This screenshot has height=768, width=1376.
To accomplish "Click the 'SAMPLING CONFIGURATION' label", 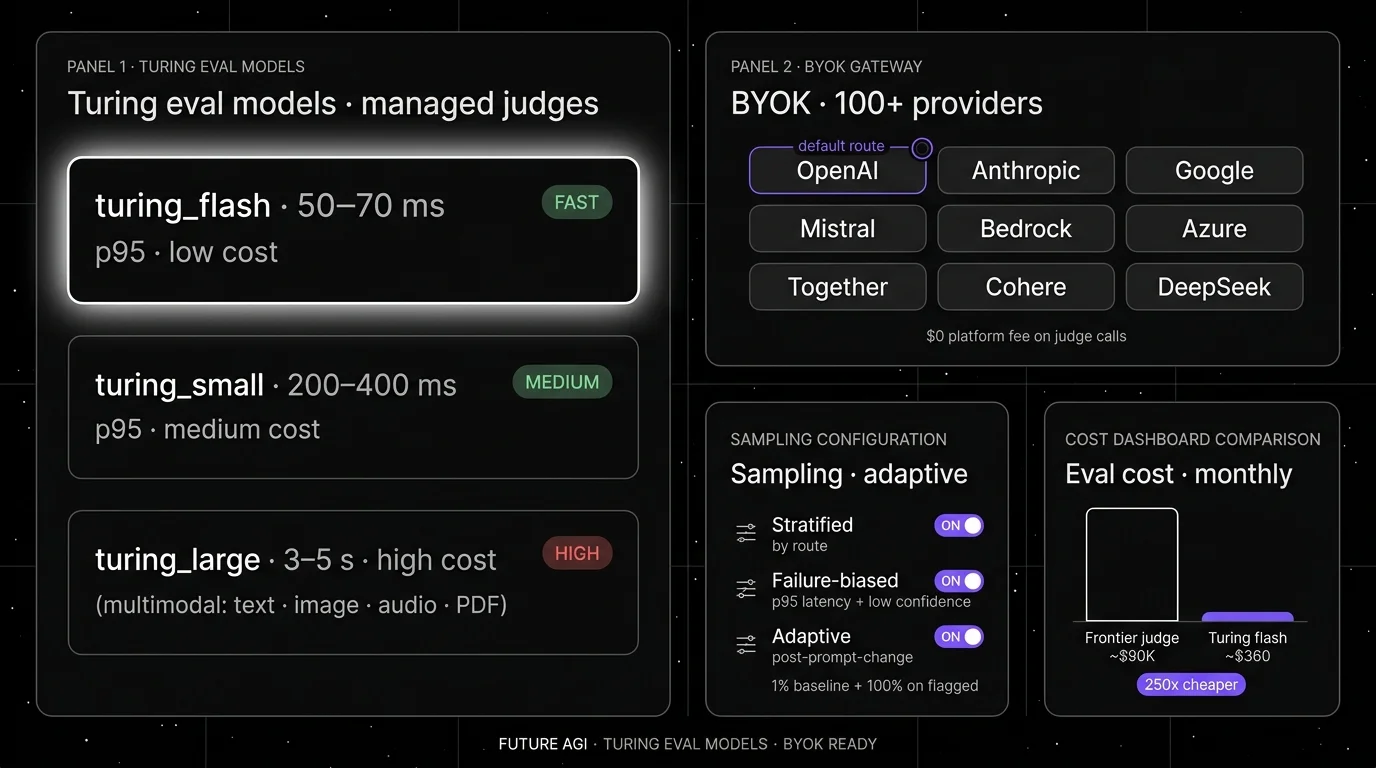I will 839,440.
